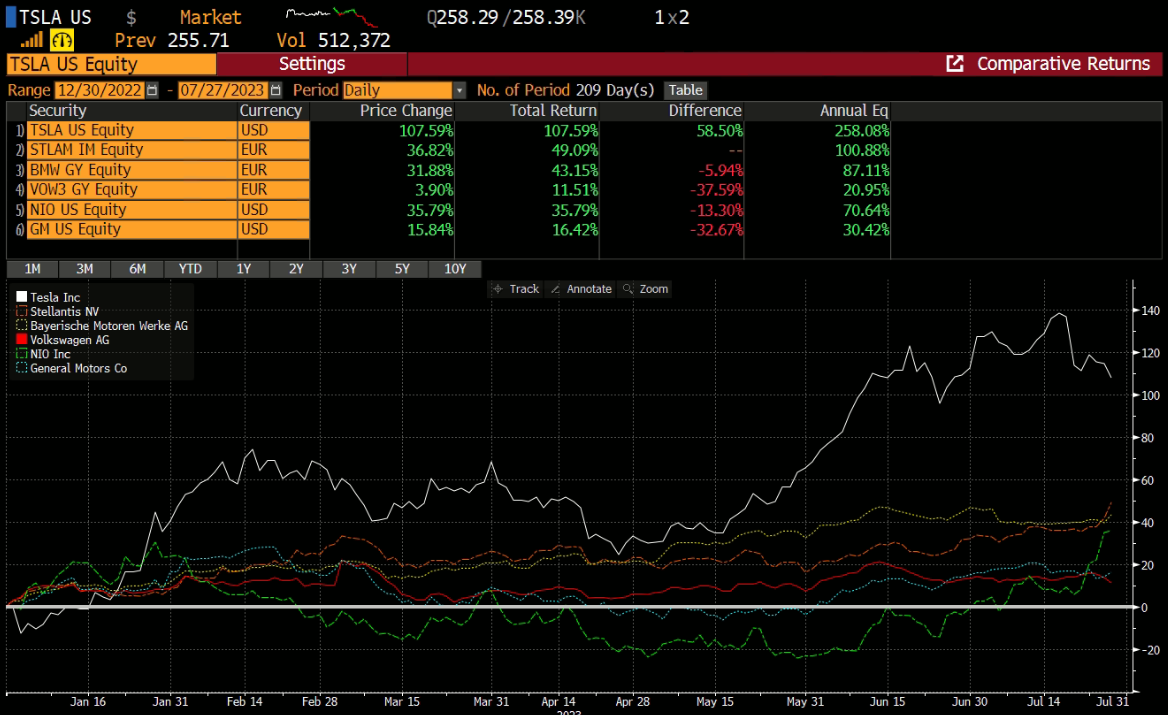This screenshot has width=1168, height=715.
Task: Select the YTD time range tab
Action: pyautogui.click(x=189, y=269)
